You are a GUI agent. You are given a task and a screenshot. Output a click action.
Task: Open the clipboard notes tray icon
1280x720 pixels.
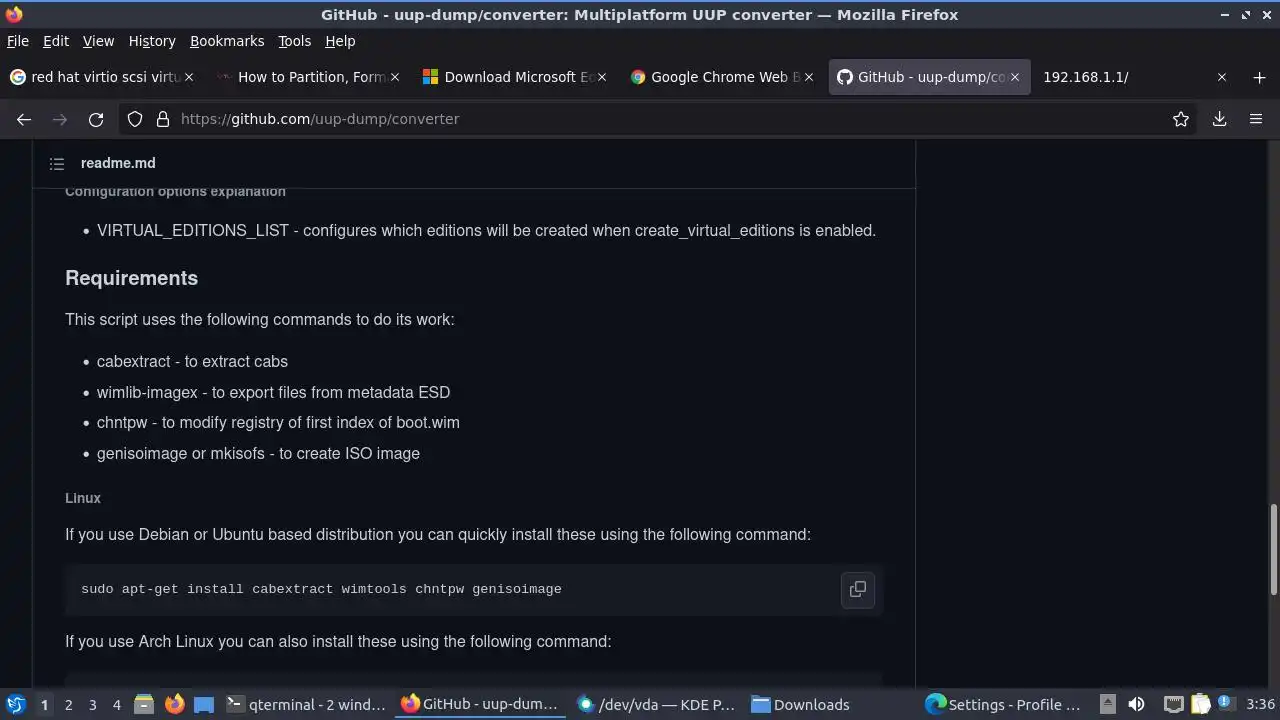tap(1199, 704)
